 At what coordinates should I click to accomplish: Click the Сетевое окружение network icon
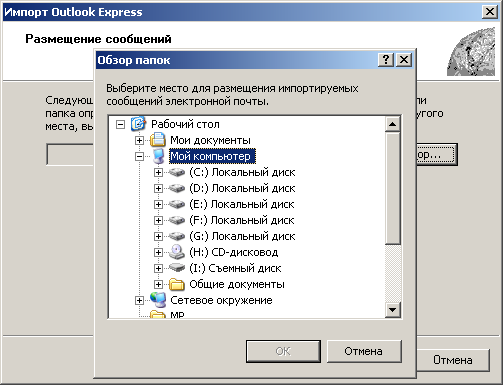tap(158, 300)
